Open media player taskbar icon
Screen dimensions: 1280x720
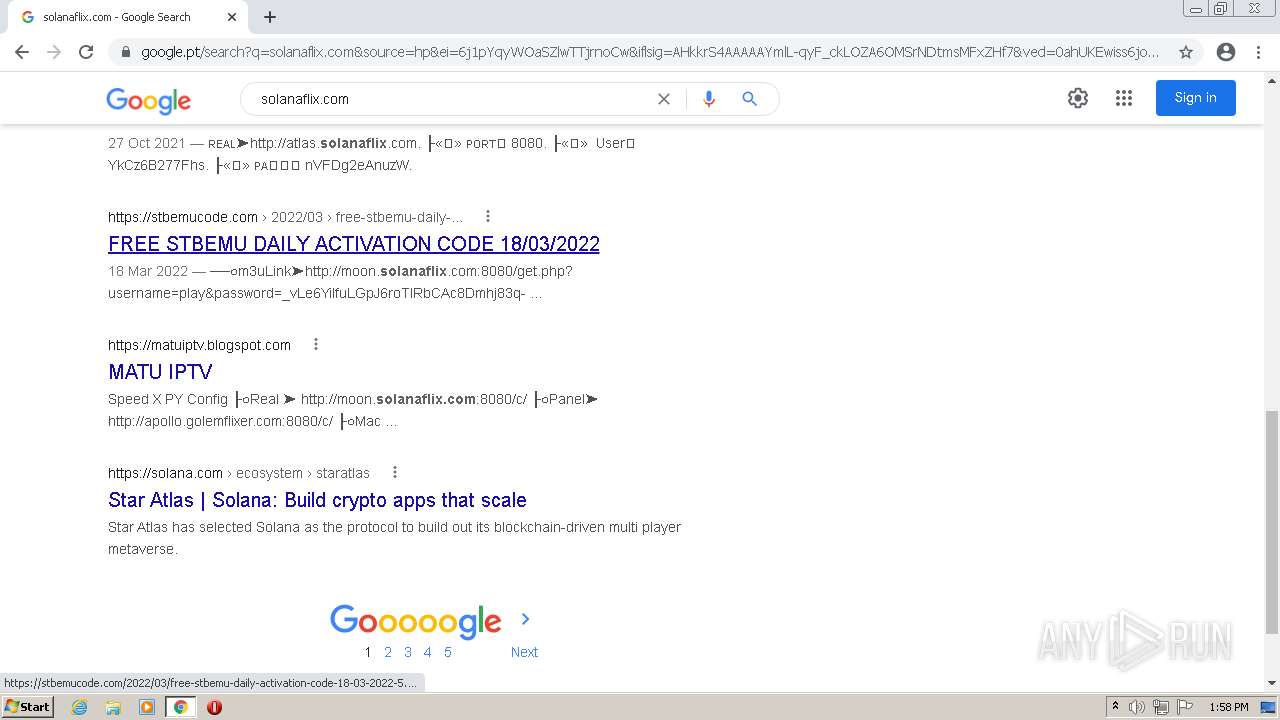click(x=147, y=707)
